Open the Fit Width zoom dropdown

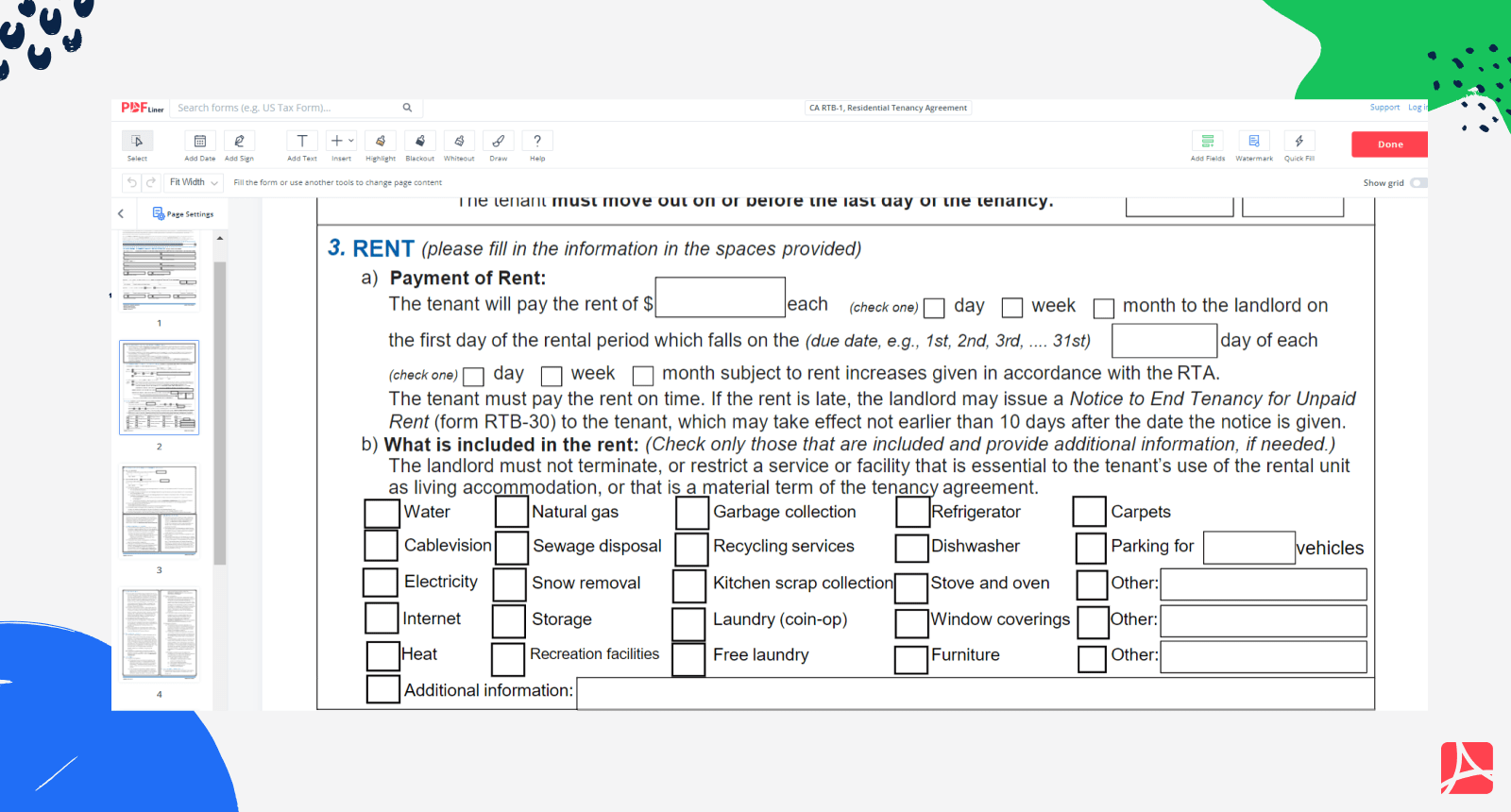point(194,182)
